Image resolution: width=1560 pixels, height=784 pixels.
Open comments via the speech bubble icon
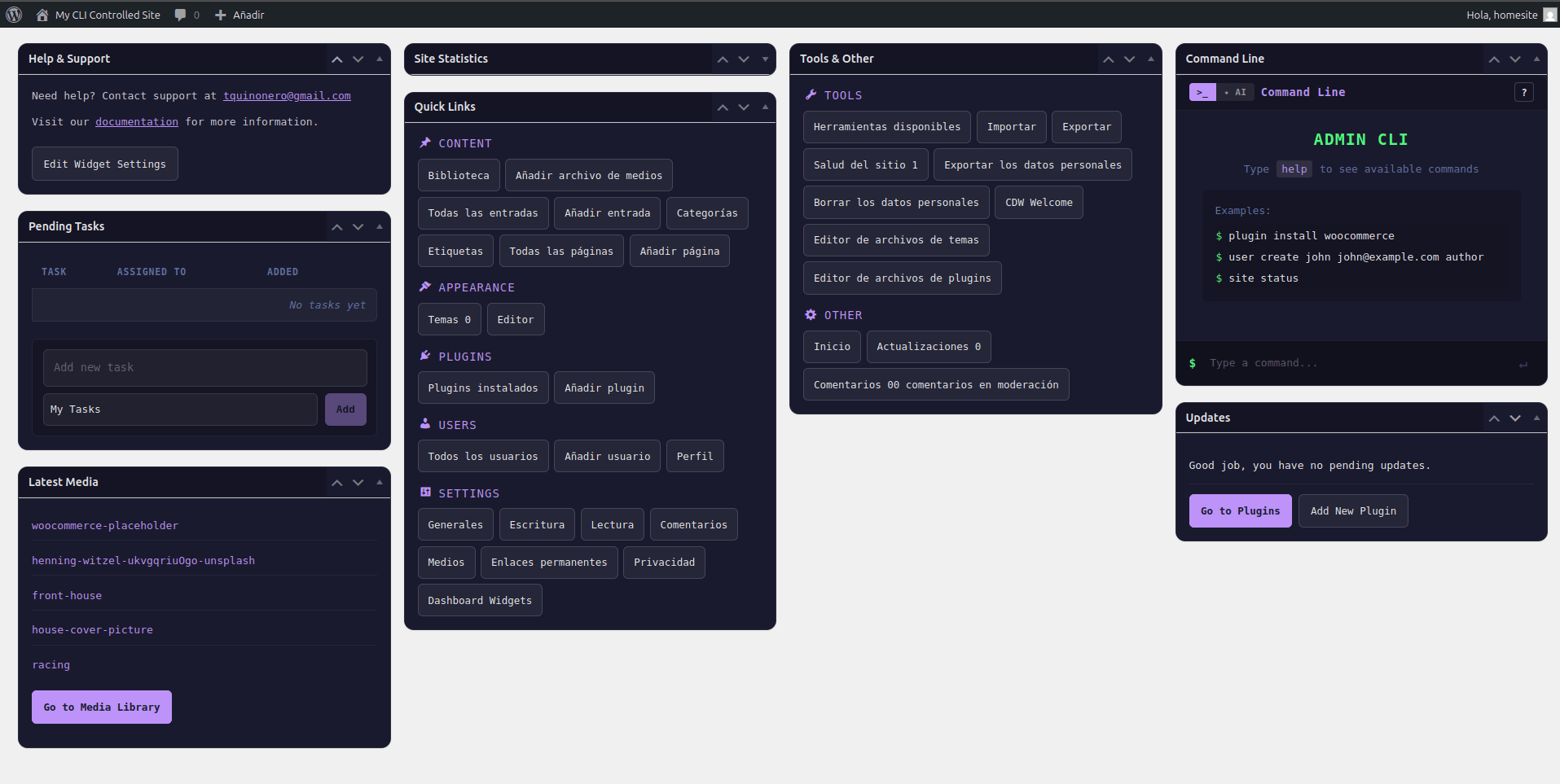(x=181, y=14)
